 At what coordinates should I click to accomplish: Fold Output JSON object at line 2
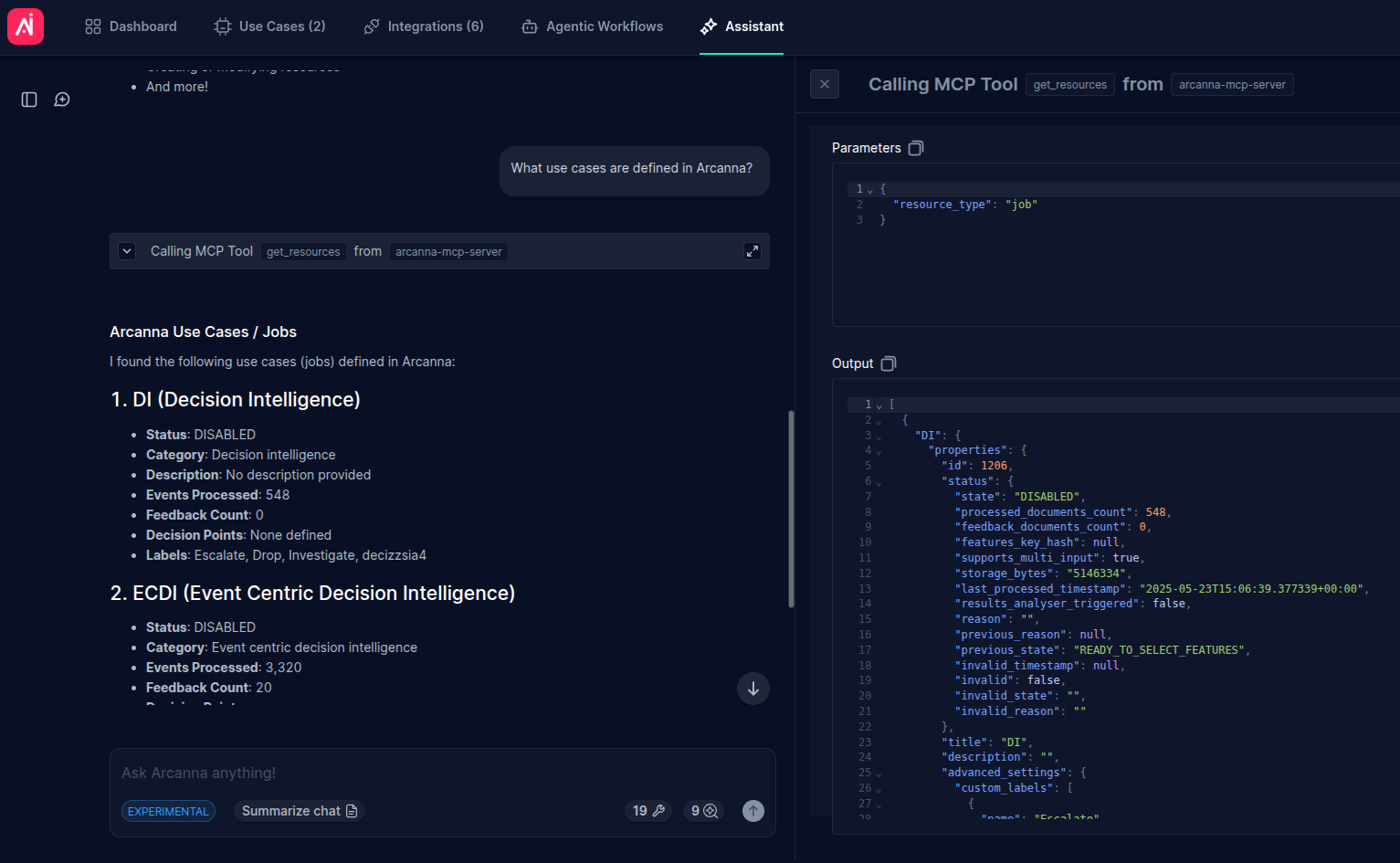(879, 421)
